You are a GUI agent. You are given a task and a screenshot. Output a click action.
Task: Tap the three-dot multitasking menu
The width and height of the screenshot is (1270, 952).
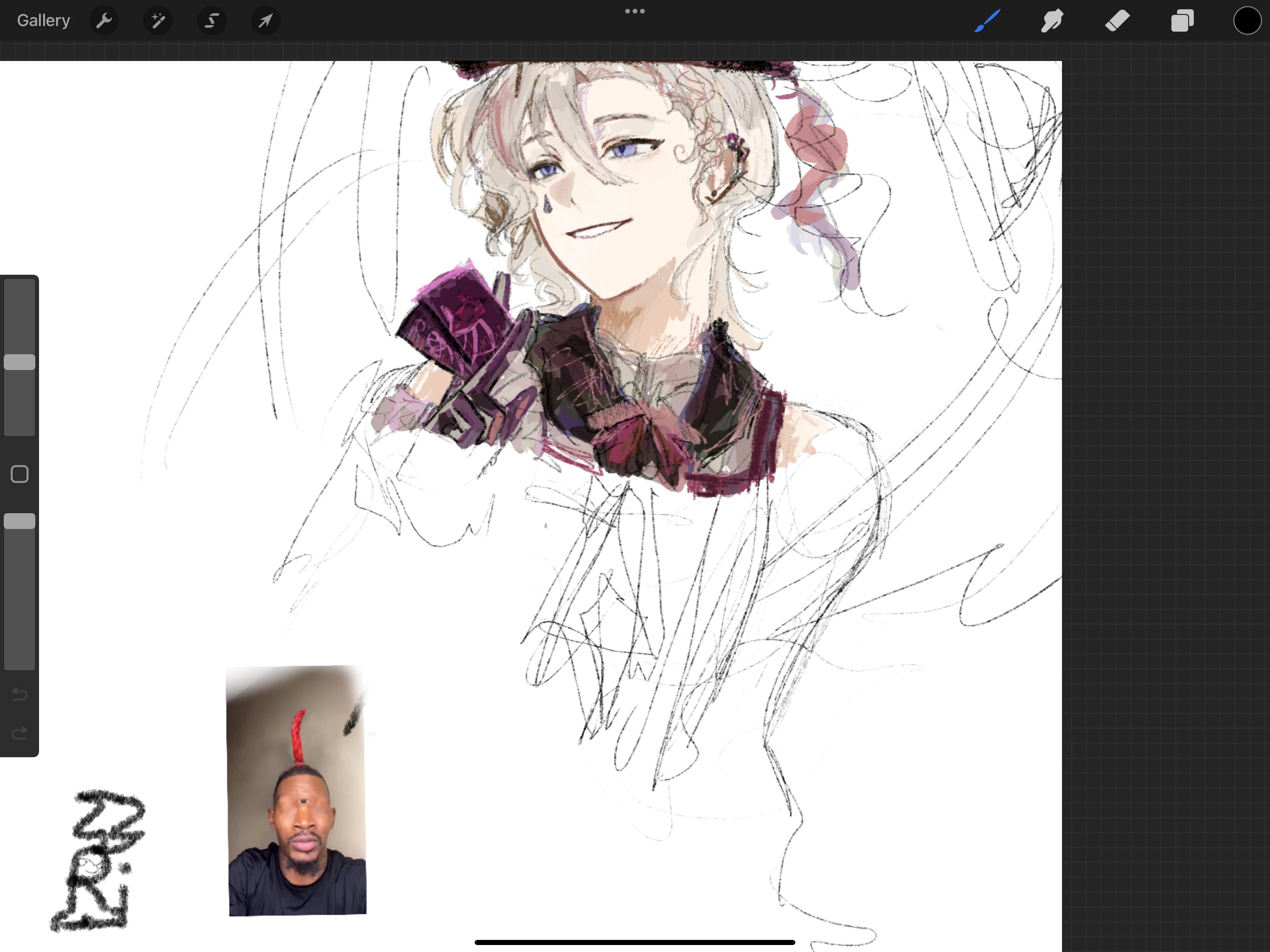635,11
